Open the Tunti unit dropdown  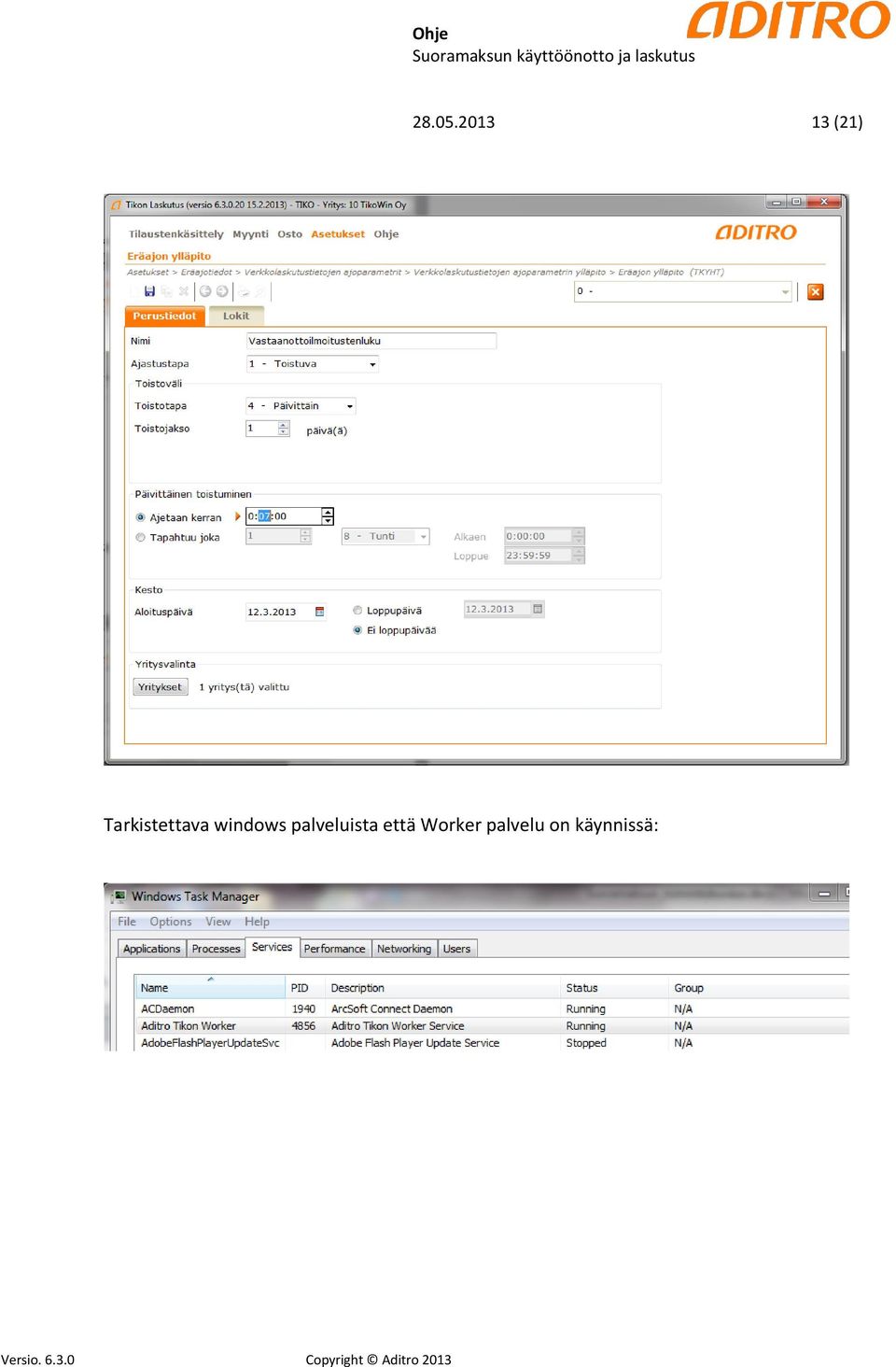point(385,536)
